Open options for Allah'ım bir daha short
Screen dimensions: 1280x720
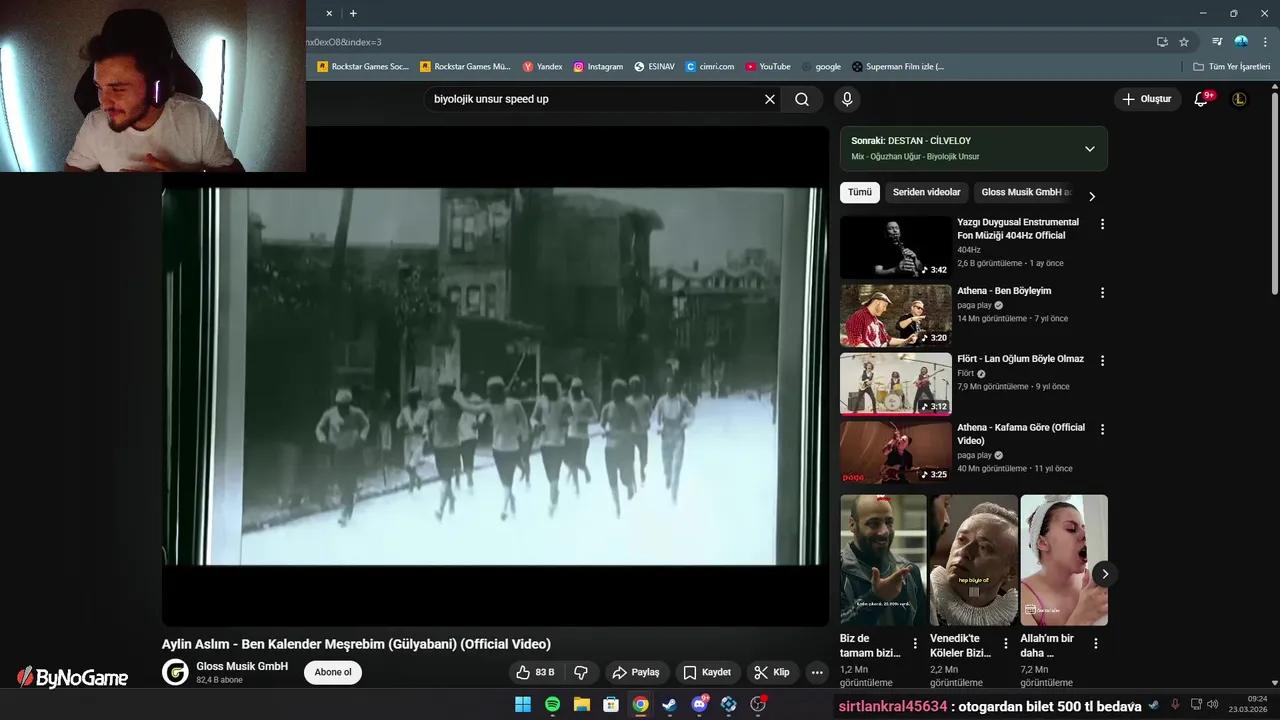click(x=1095, y=644)
